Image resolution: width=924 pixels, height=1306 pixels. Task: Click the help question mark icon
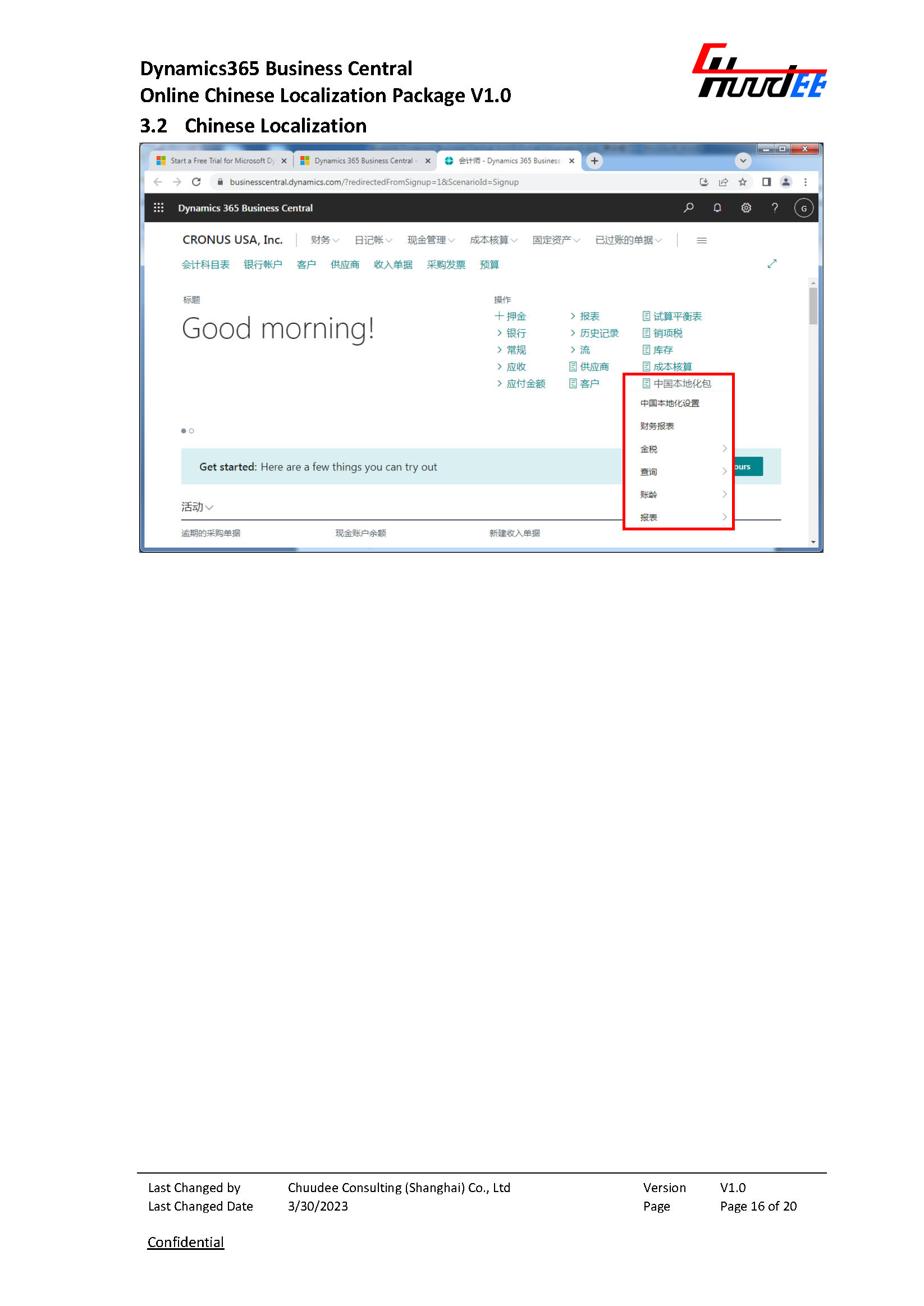point(774,208)
